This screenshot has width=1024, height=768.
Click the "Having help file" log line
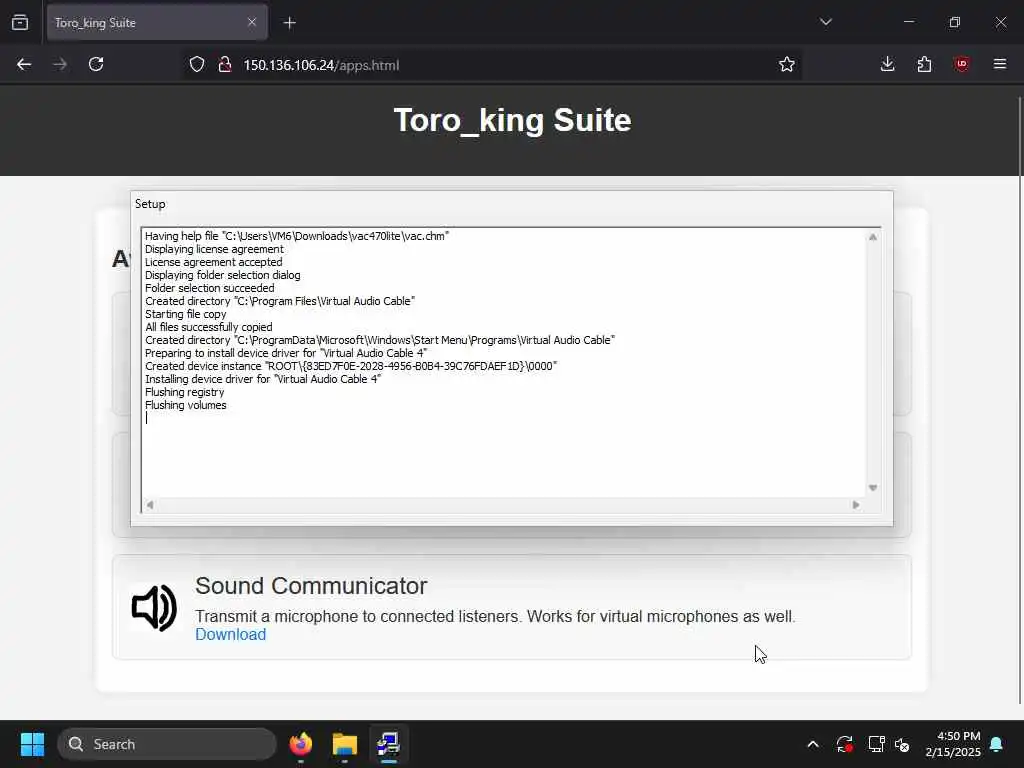(297, 236)
